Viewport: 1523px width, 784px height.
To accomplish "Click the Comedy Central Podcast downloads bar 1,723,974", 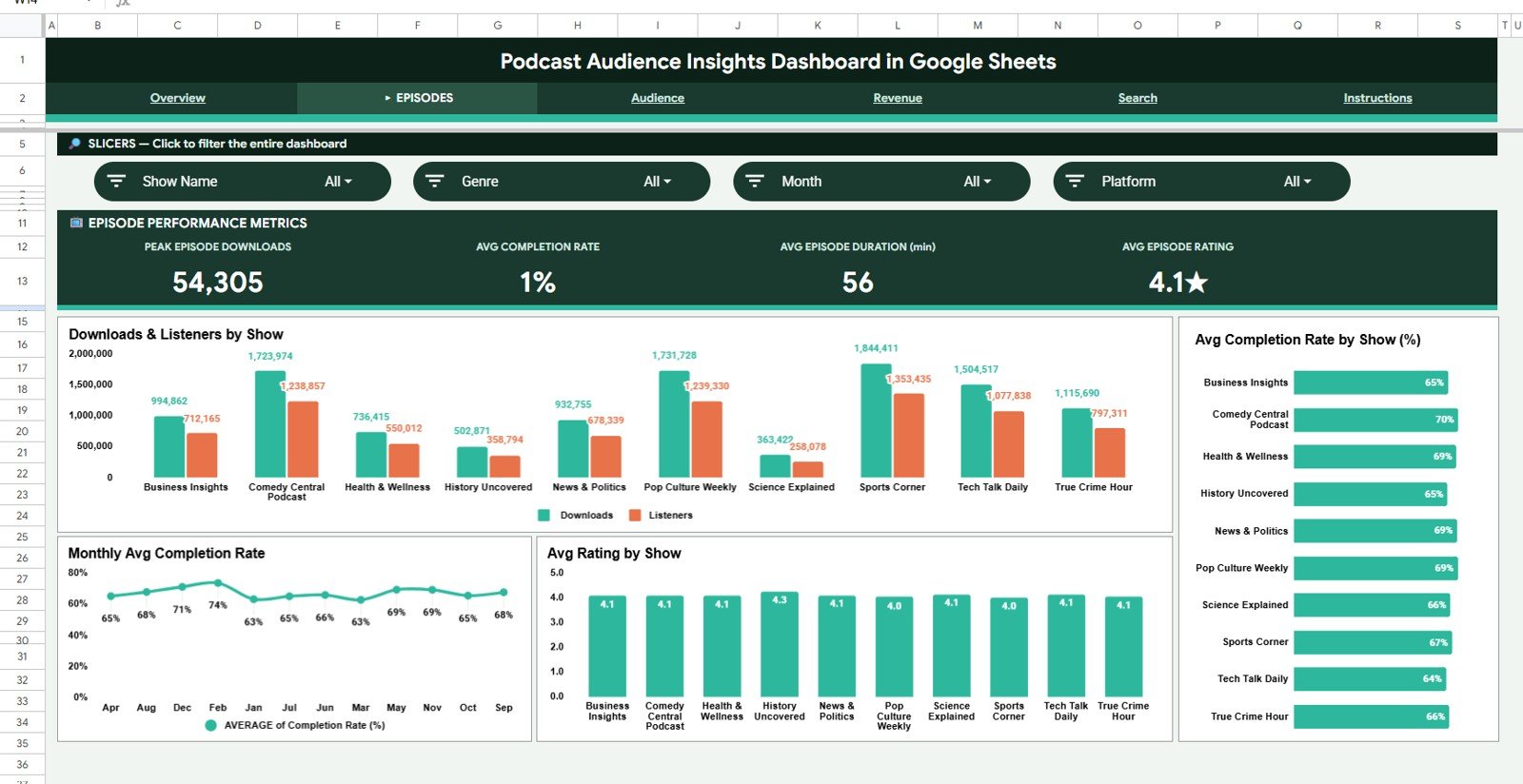I will tap(270, 424).
